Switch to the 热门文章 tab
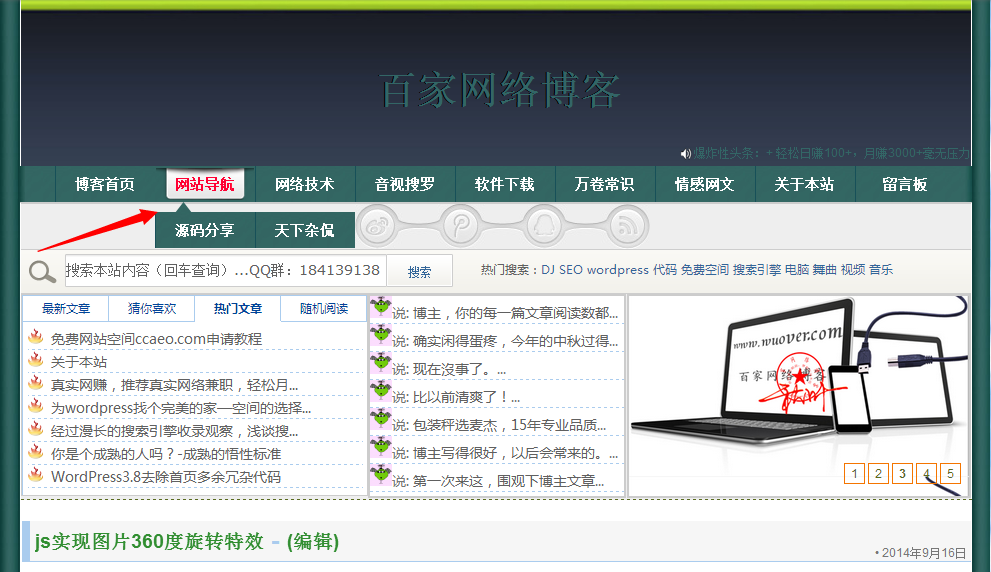 [238, 308]
